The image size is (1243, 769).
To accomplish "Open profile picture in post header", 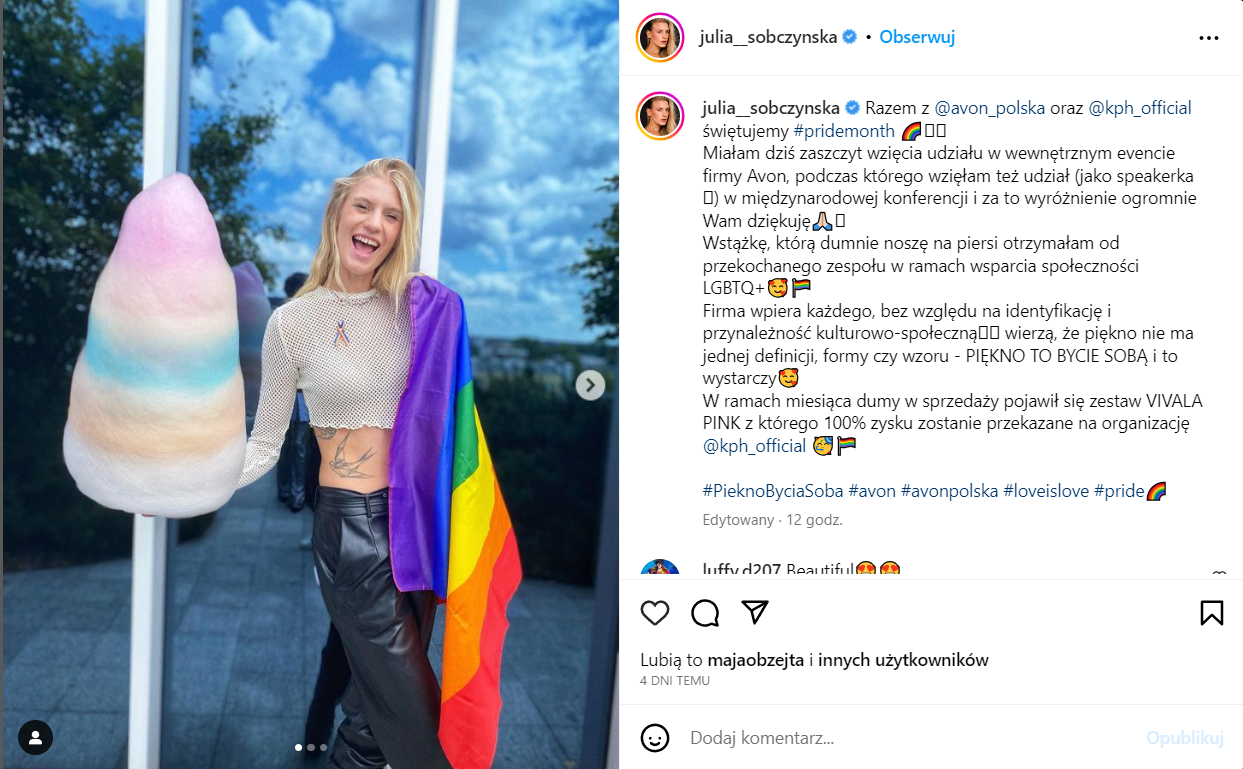I will (x=660, y=38).
